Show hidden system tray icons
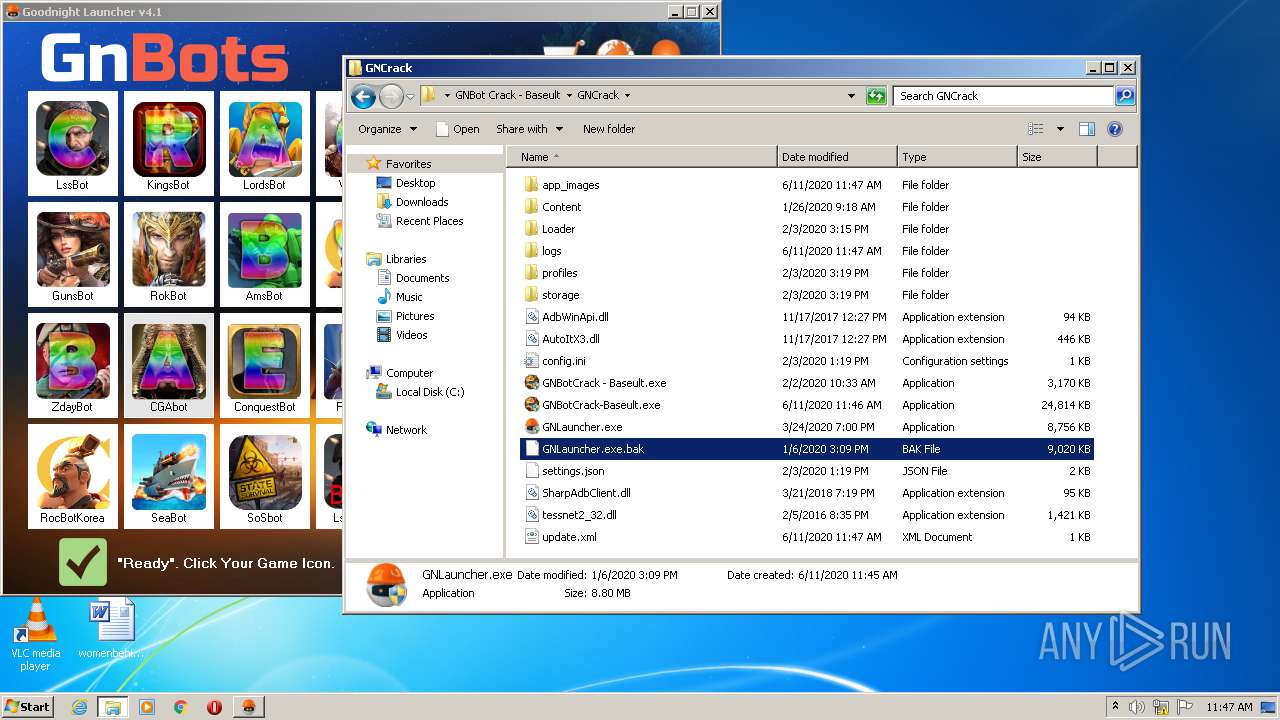1280x720 pixels. [x=1115, y=707]
